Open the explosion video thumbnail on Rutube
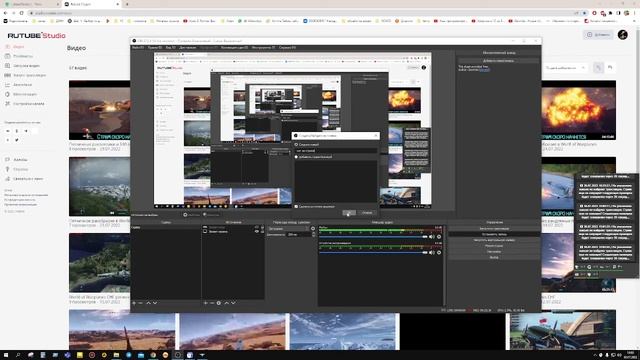640x360 pixels. click(x=578, y=110)
